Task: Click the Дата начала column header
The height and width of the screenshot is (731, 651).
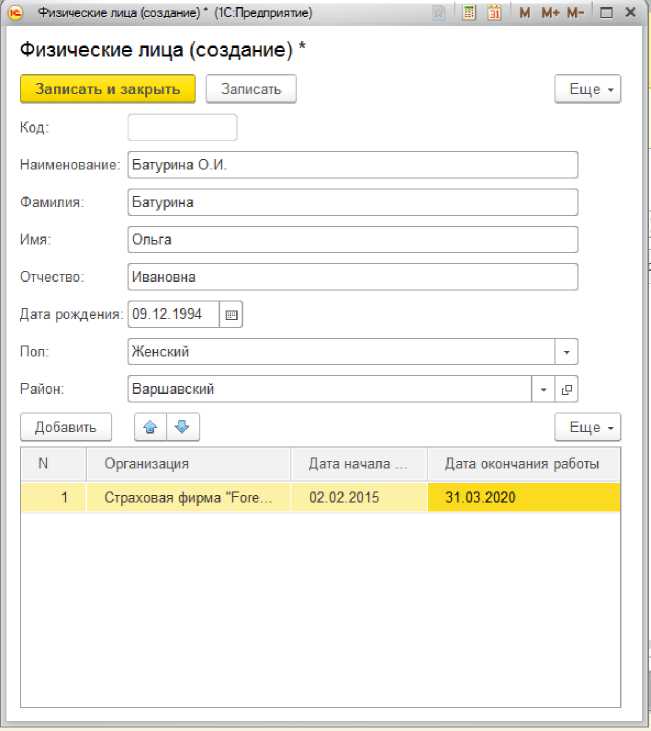Action: [x=359, y=464]
